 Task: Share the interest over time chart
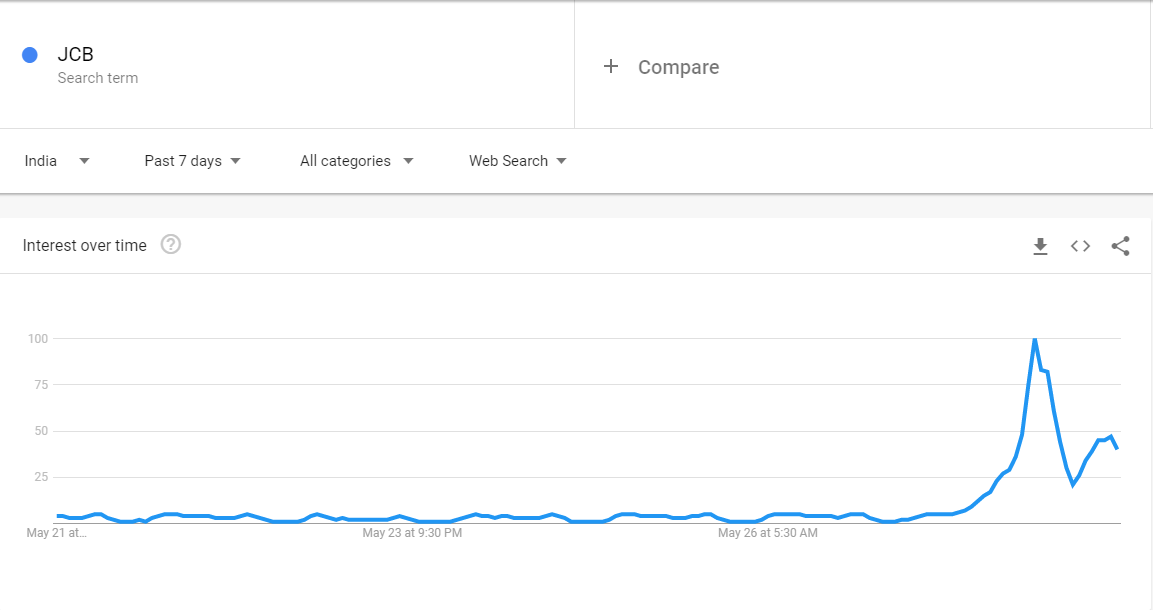click(1120, 246)
